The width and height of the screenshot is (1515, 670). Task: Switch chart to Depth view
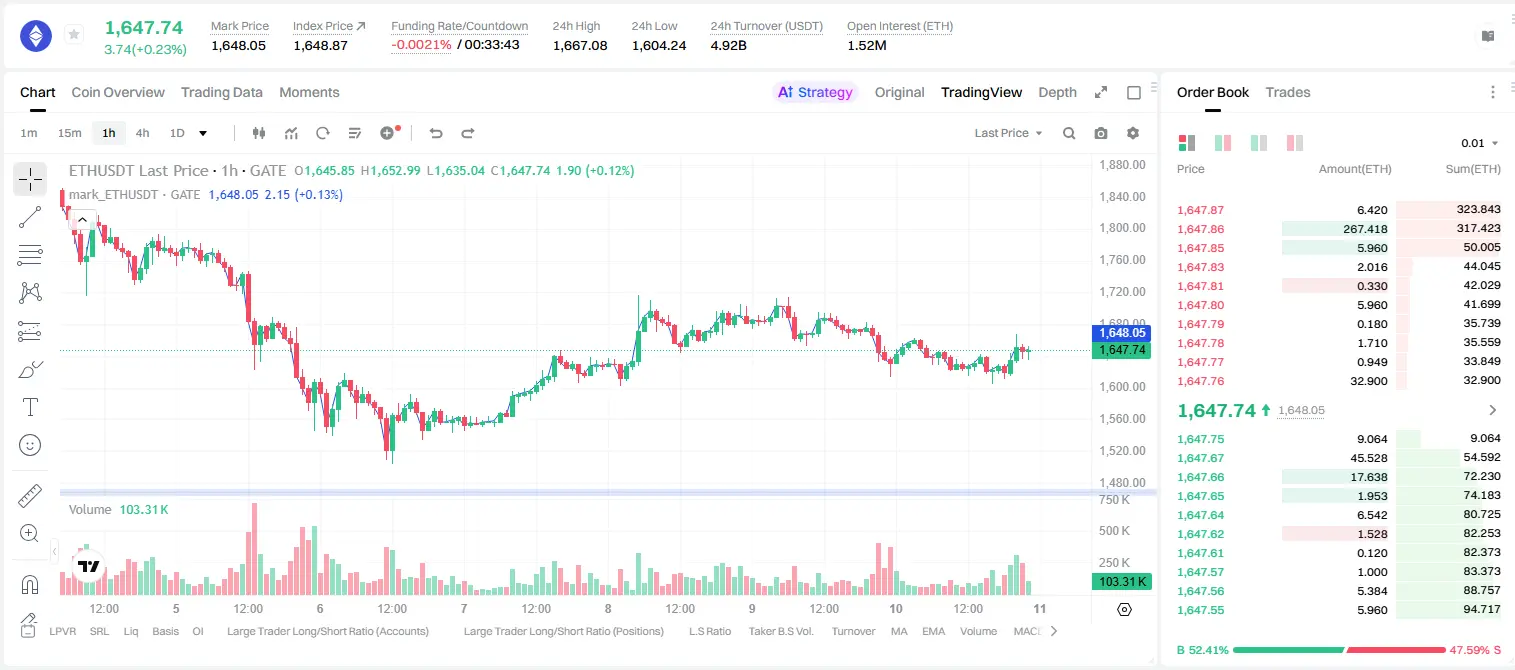click(1057, 92)
